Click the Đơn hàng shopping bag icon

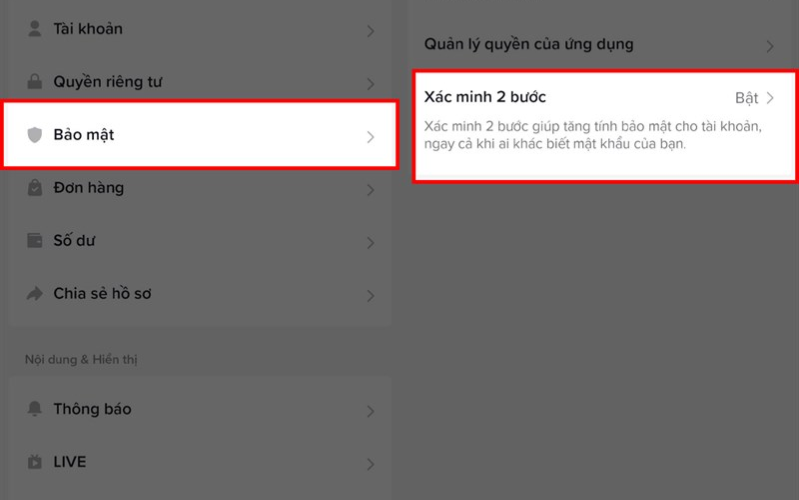(35, 188)
